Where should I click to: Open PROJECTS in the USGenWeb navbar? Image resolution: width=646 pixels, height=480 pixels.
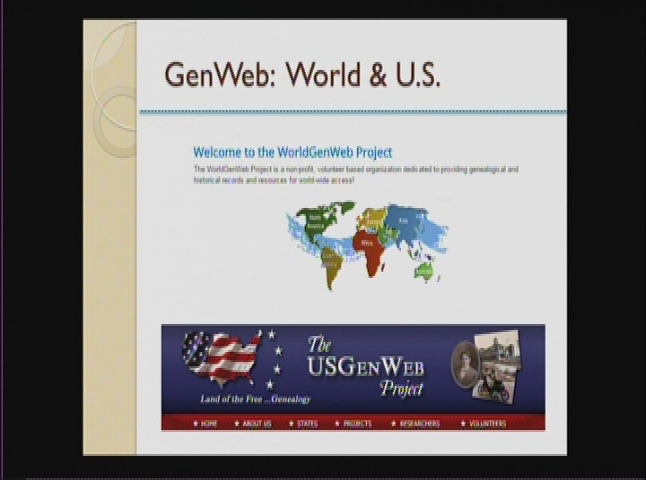pos(353,424)
